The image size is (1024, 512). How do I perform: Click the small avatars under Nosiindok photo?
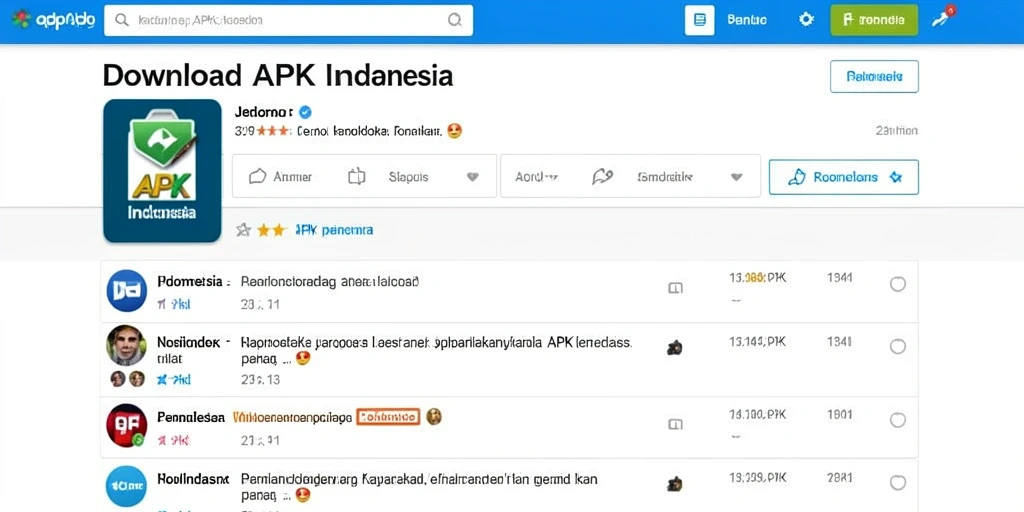[127, 379]
